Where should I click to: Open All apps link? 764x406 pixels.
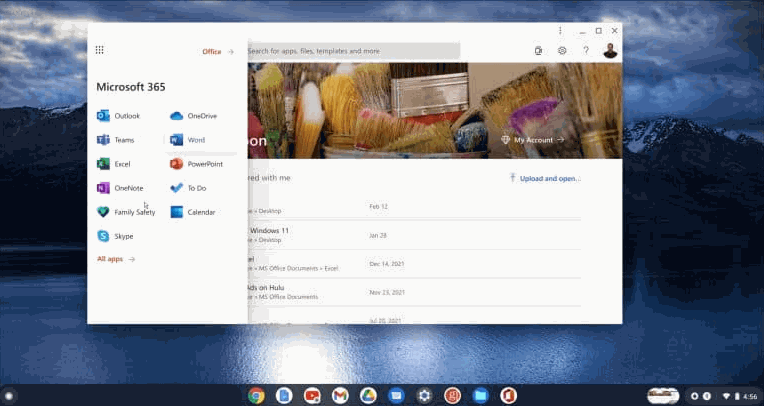116,259
